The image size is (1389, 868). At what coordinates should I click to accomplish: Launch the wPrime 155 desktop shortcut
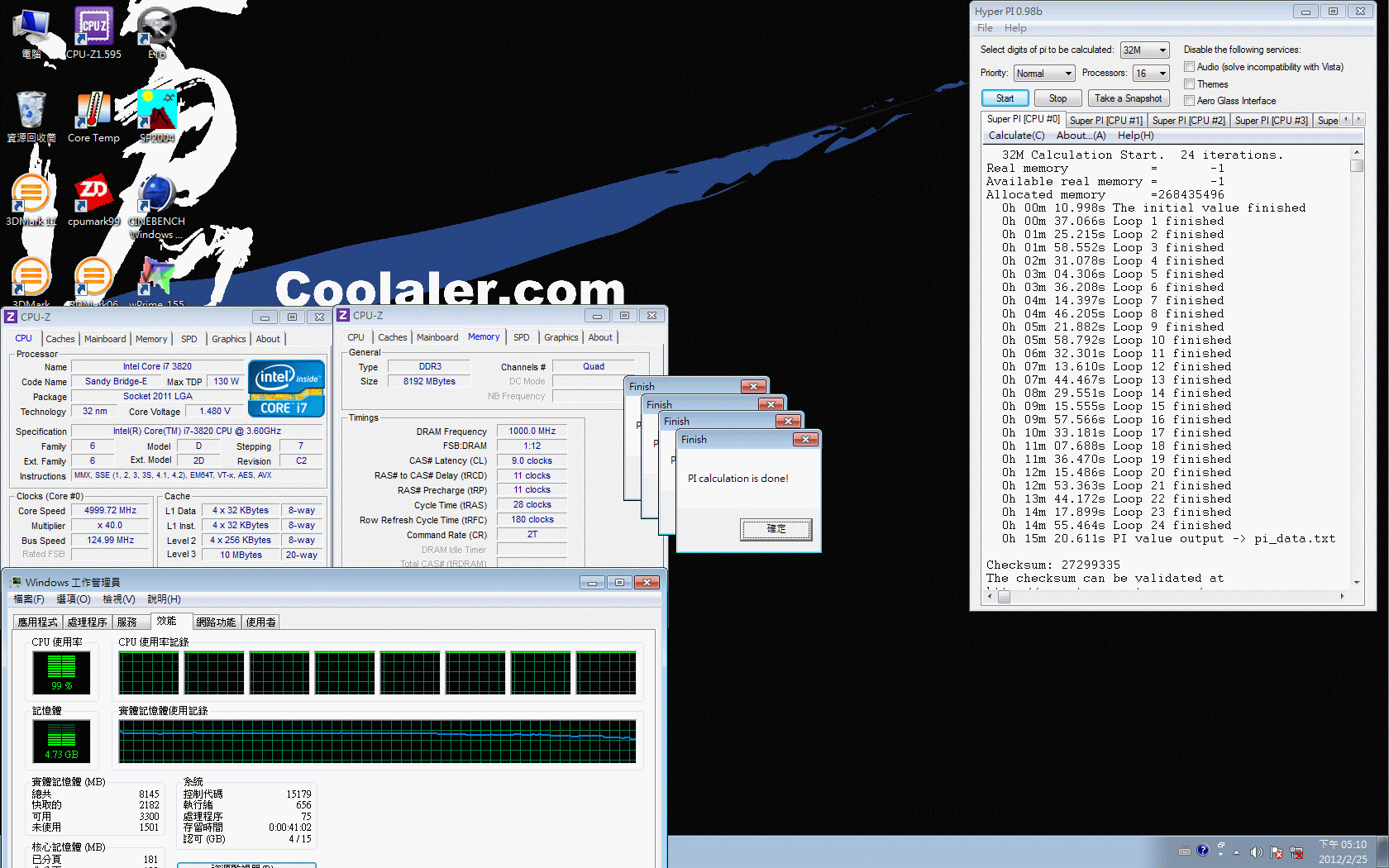click(x=156, y=283)
